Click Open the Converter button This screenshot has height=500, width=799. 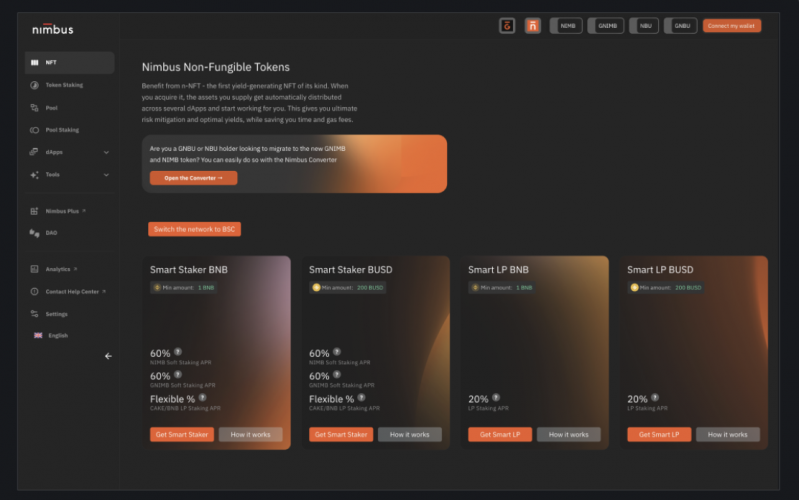click(193, 178)
